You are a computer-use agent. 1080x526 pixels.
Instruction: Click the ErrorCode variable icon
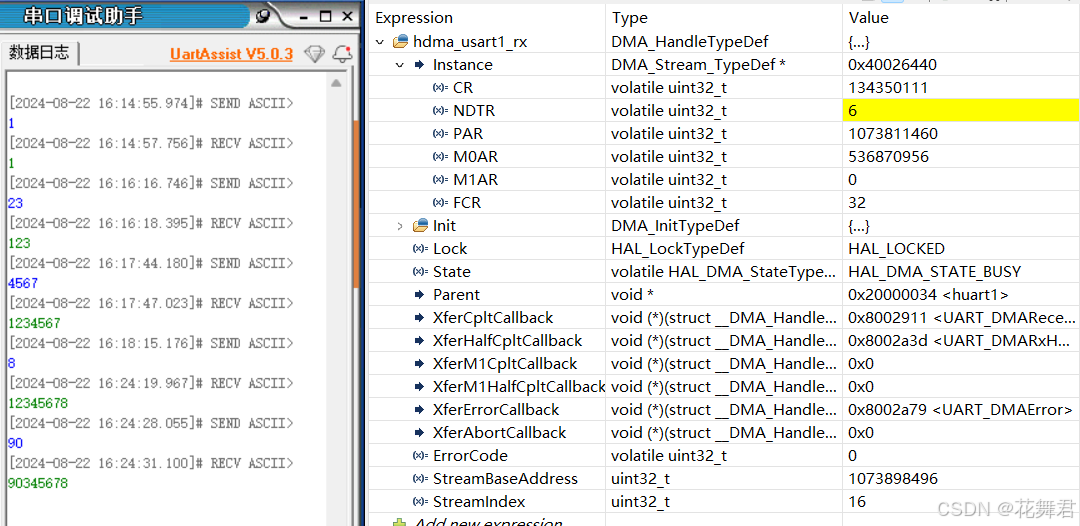420,456
